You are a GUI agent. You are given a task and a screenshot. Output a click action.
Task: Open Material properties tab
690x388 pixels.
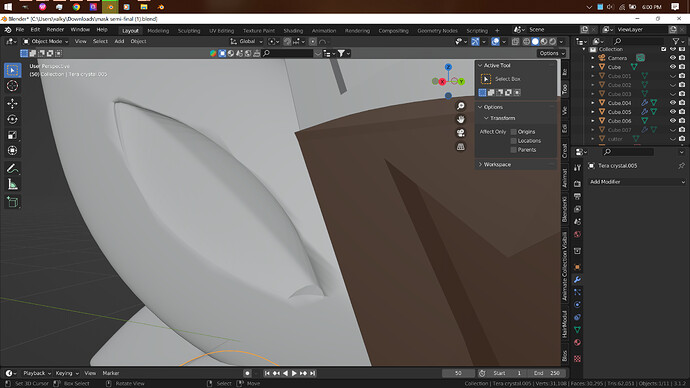point(577,342)
